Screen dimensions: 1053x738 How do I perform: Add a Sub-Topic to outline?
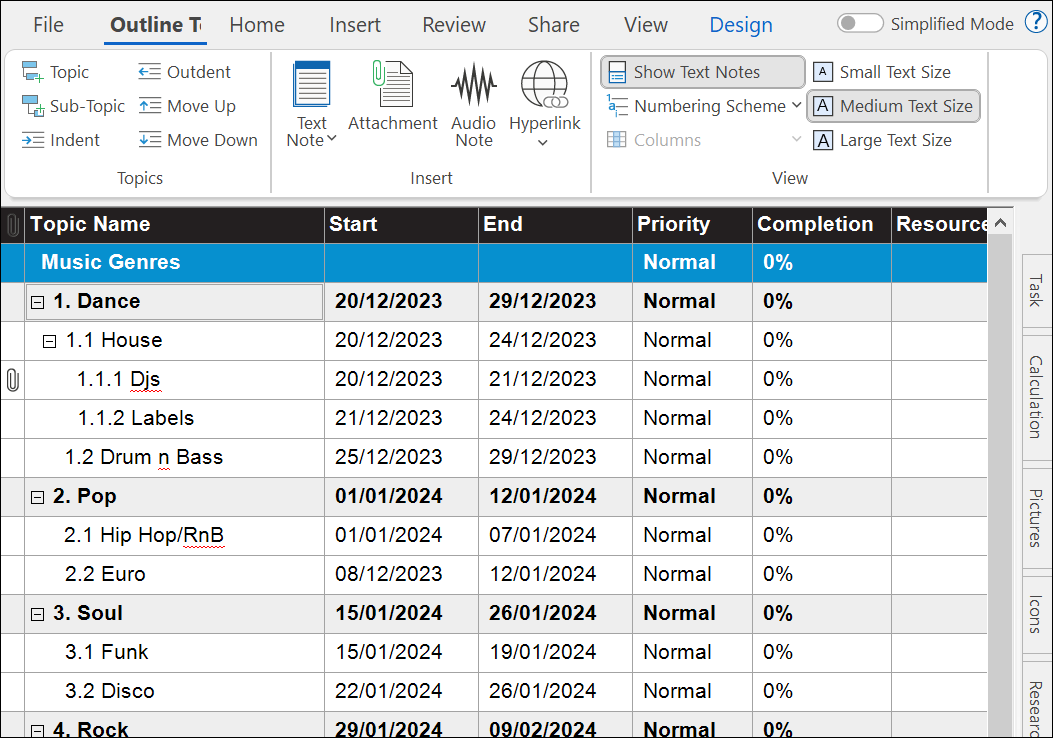pyautogui.click(x=74, y=106)
